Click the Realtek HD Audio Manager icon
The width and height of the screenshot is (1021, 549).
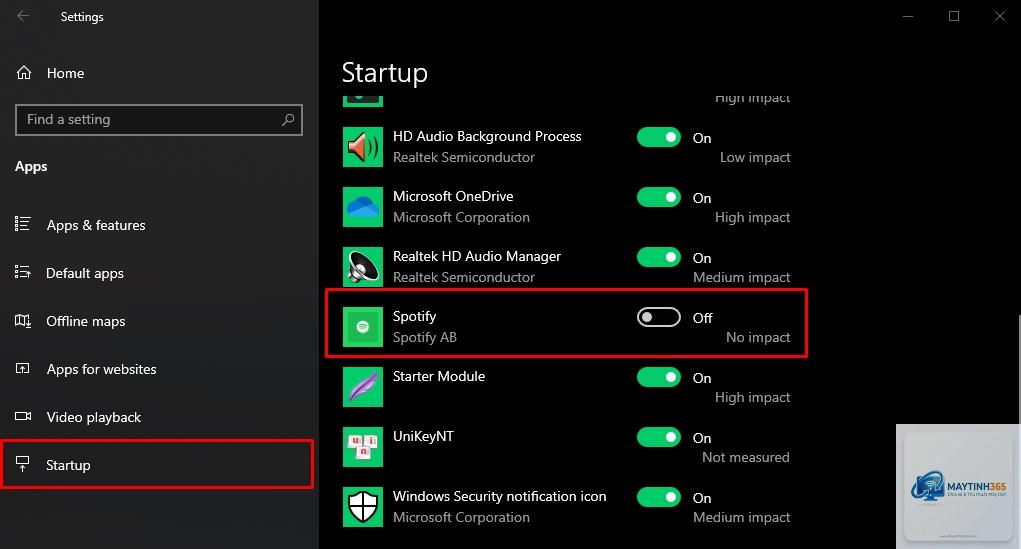click(x=363, y=267)
